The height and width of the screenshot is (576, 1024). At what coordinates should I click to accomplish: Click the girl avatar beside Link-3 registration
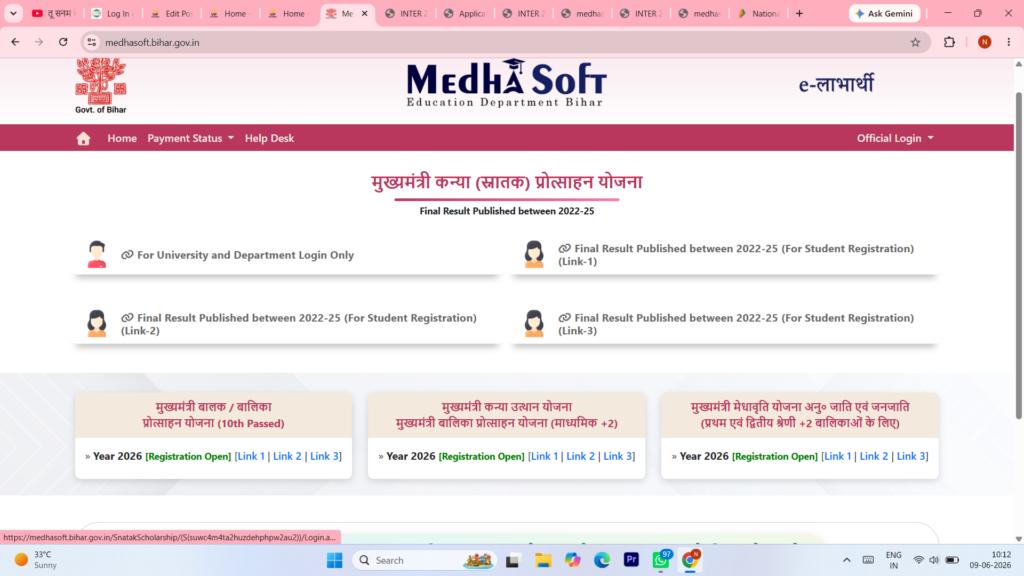coord(534,323)
